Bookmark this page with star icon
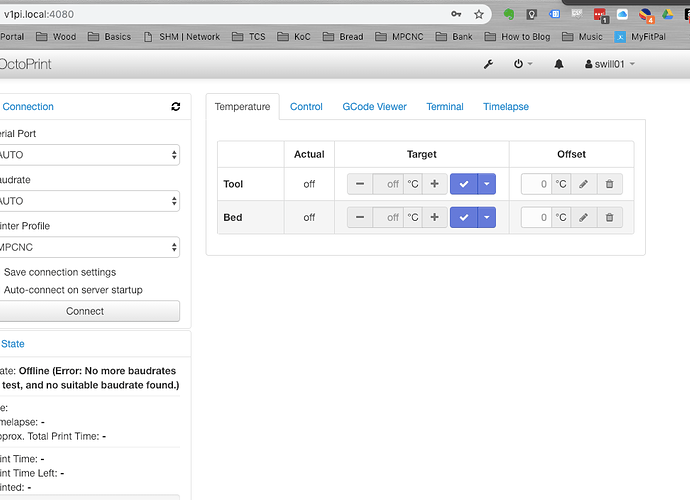The image size is (690, 500). click(479, 15)
